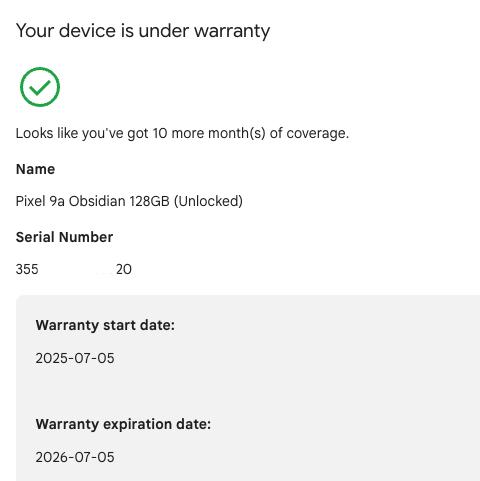480x481 pixels.
Task: Click the green checkmark circle icon
Action: [40, 87]
